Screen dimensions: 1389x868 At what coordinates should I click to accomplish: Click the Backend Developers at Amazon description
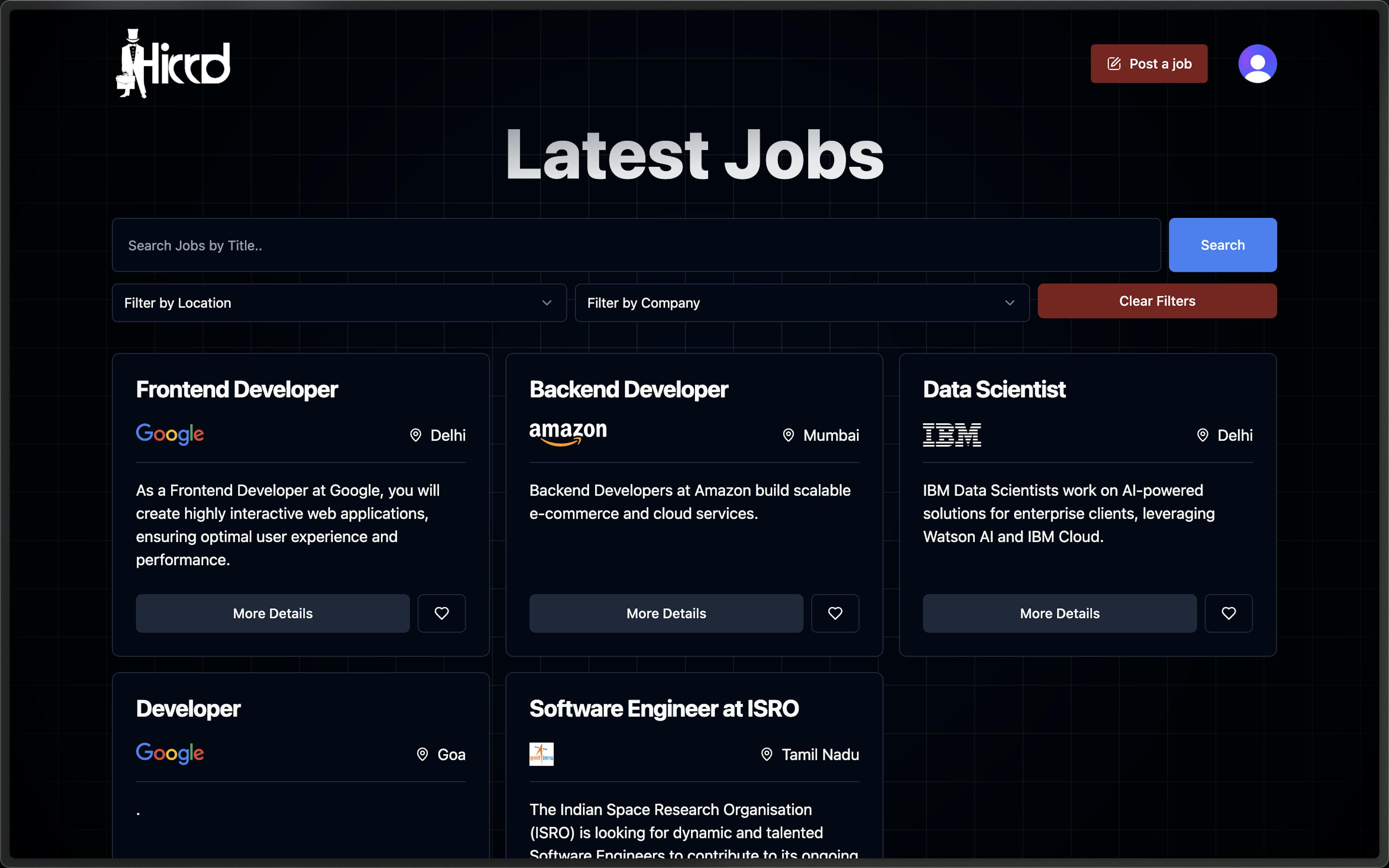pyautogui.click(x=690, y=502)
